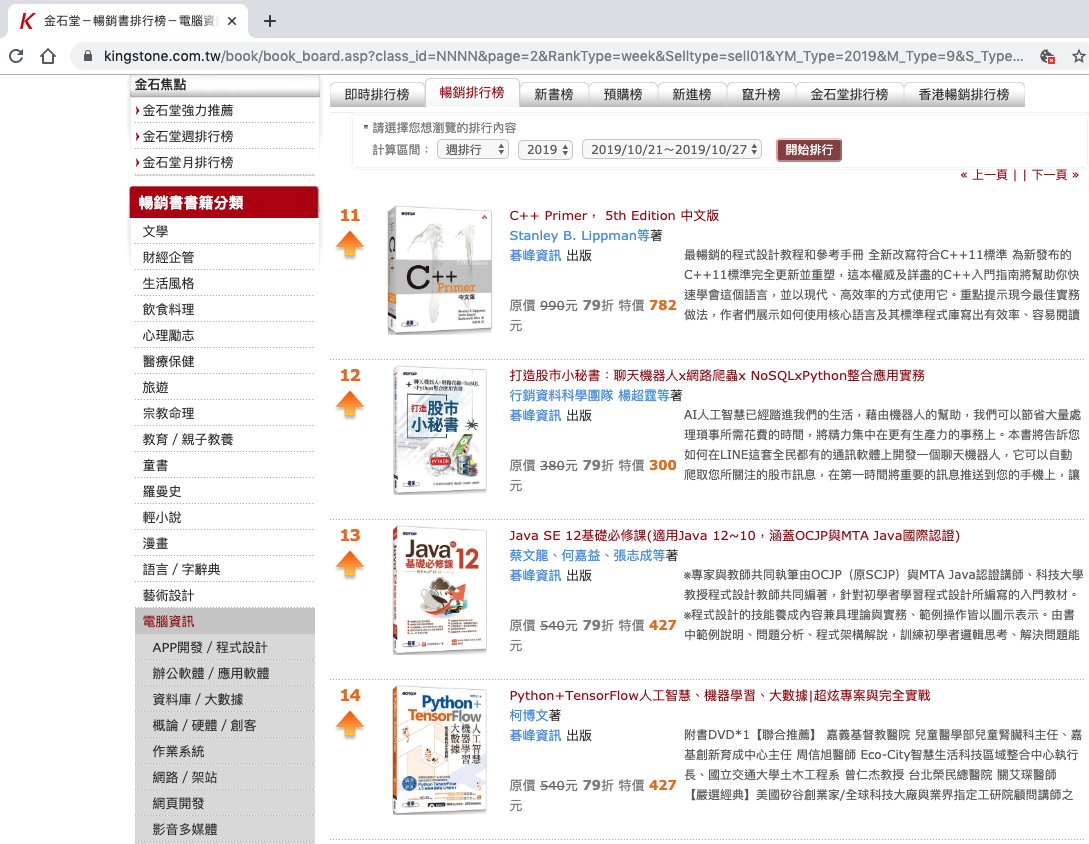
Task: Open the 新書榜 tab
Action: point(554,94)
